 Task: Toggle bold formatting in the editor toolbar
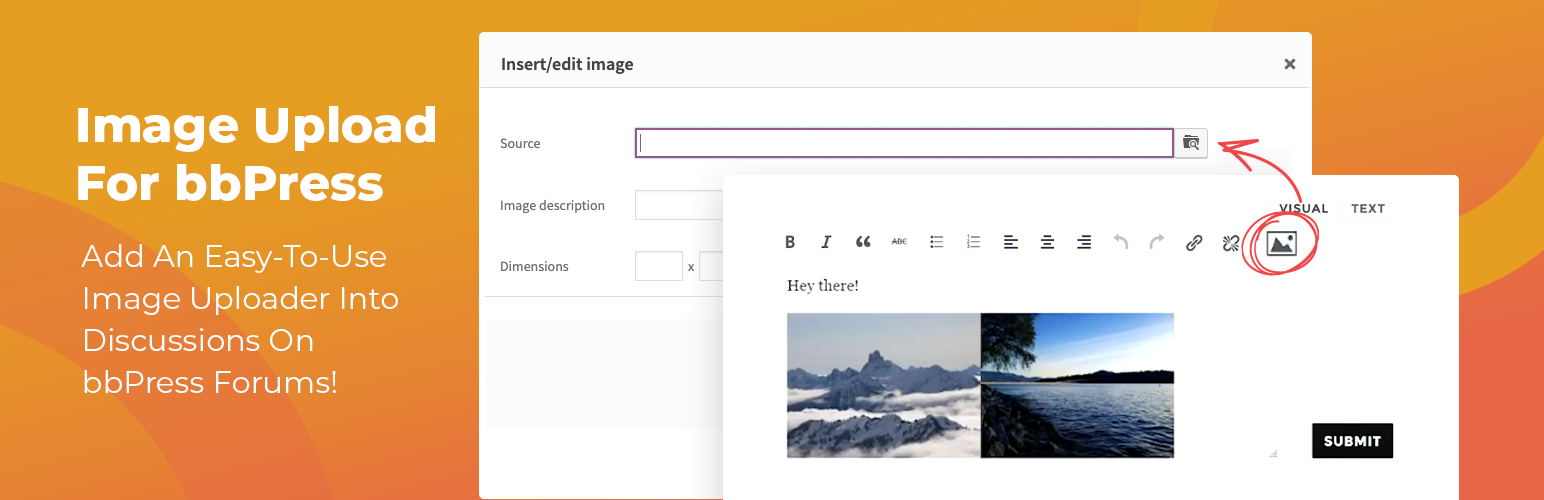790,242
